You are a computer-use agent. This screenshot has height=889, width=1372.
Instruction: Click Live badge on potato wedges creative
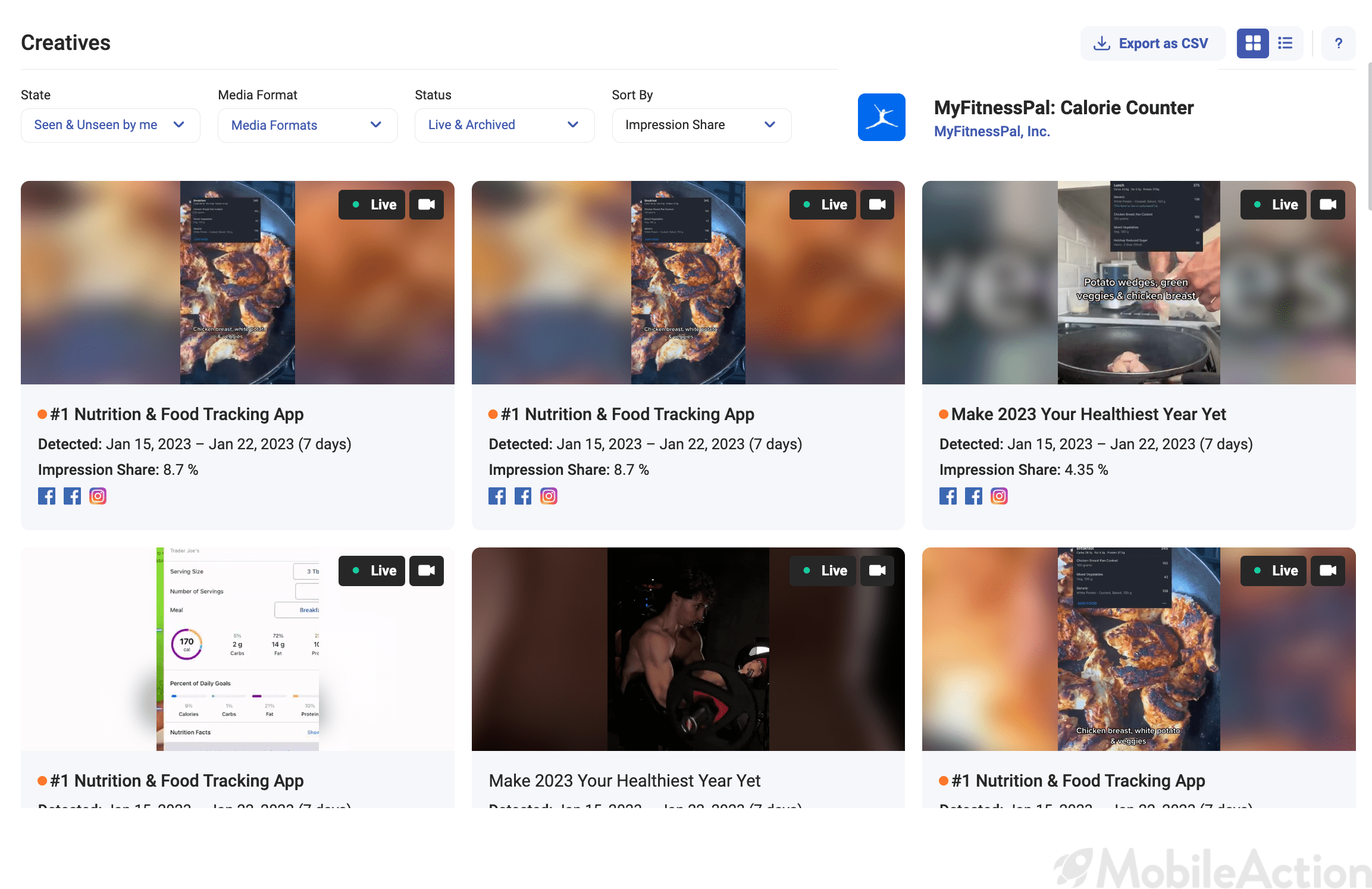click(x=1273, y=205)
